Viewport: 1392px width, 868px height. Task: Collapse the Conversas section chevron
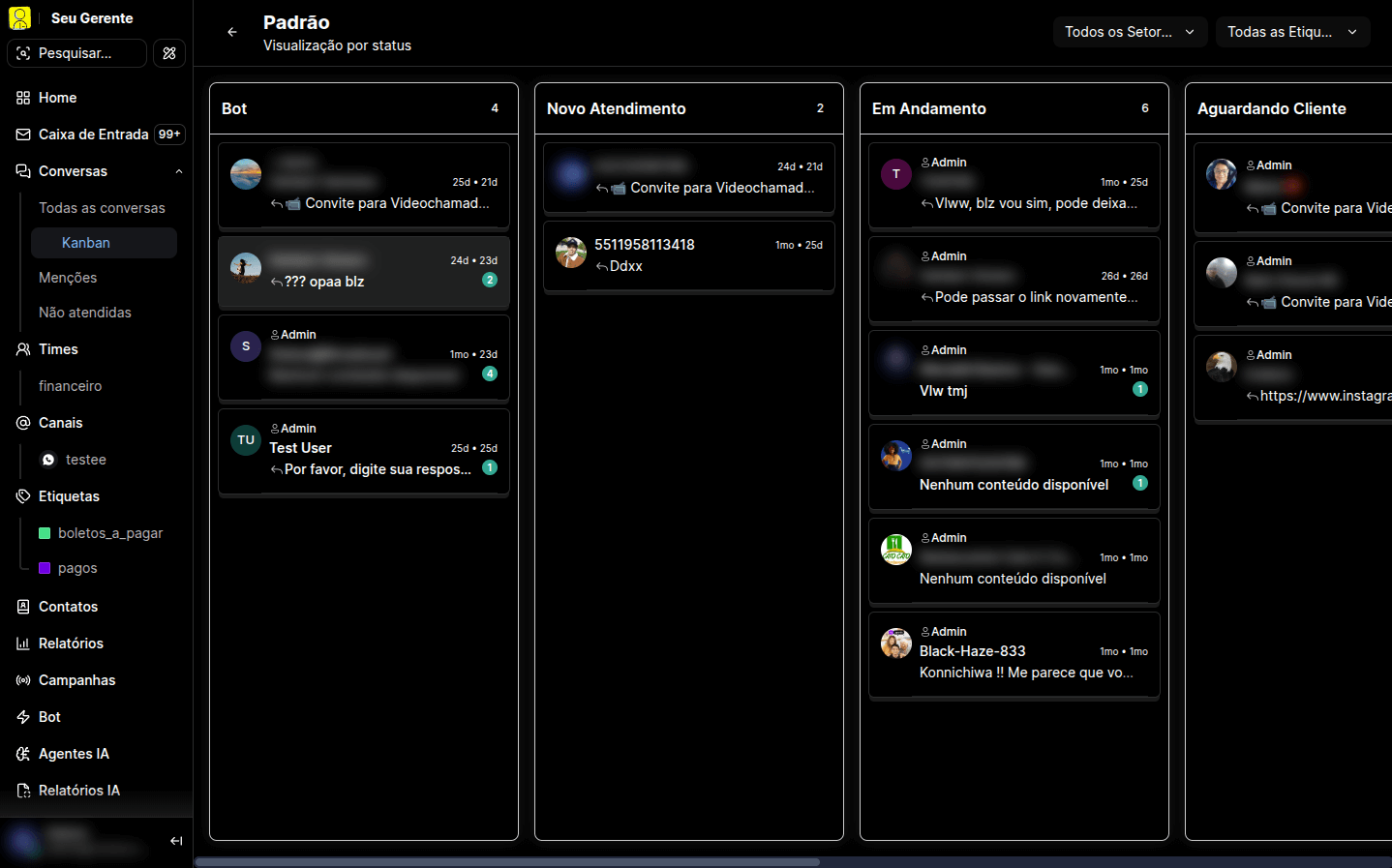point(178,171)
